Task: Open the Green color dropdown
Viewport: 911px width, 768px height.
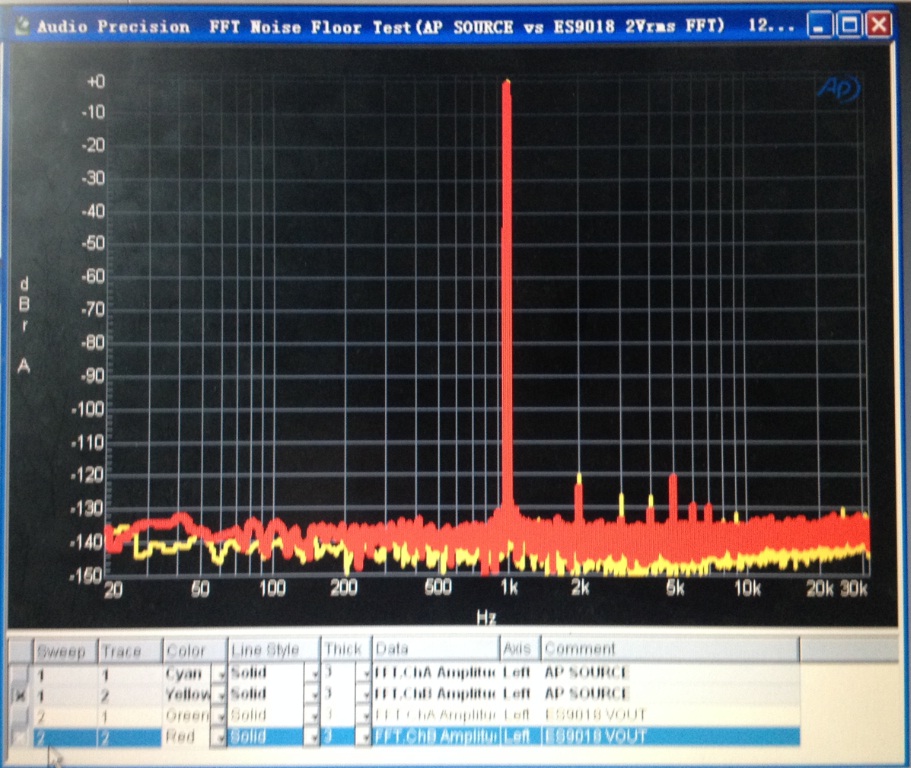Action: point(218,716)
